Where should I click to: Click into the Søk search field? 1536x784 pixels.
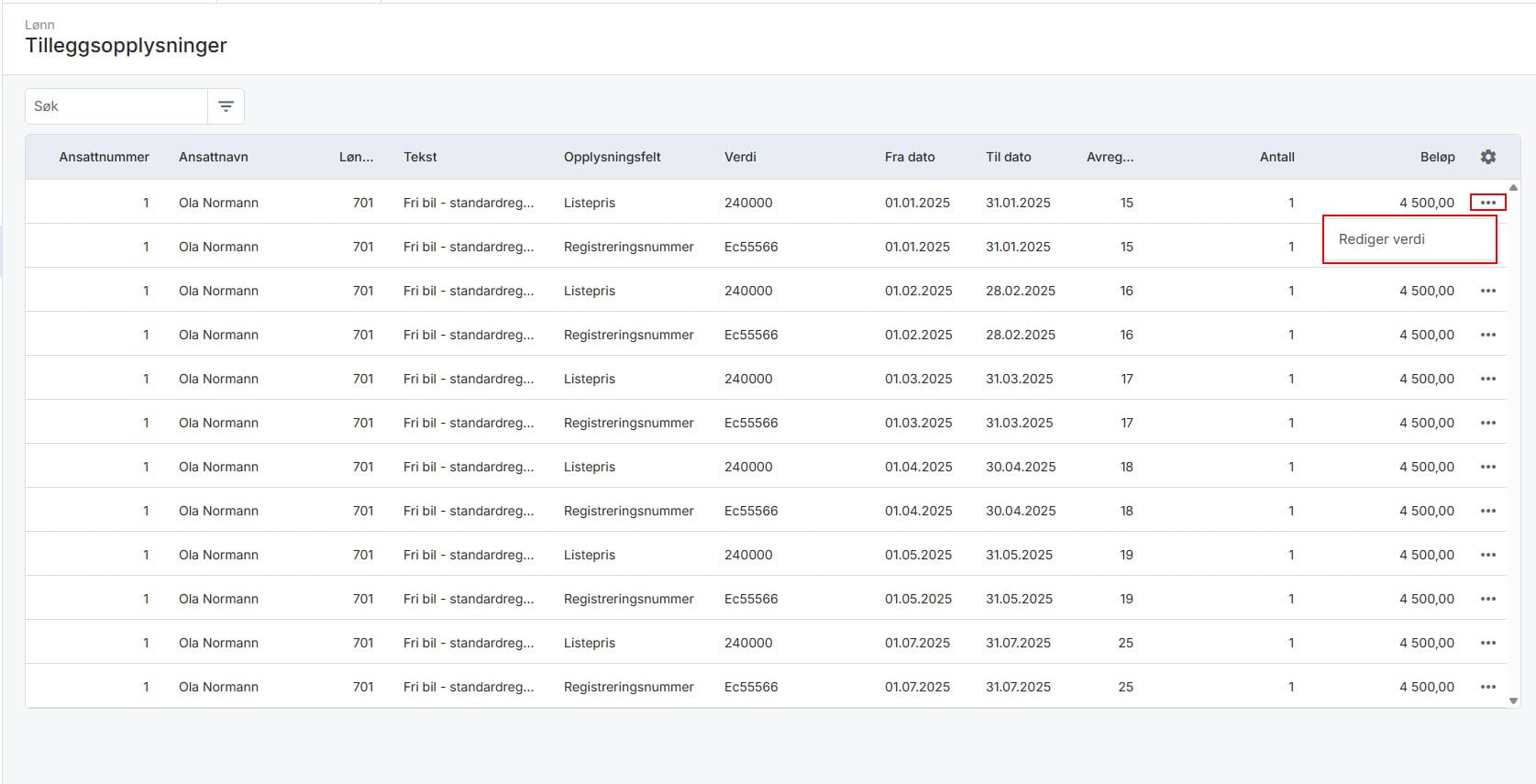(x=116, y=106)
